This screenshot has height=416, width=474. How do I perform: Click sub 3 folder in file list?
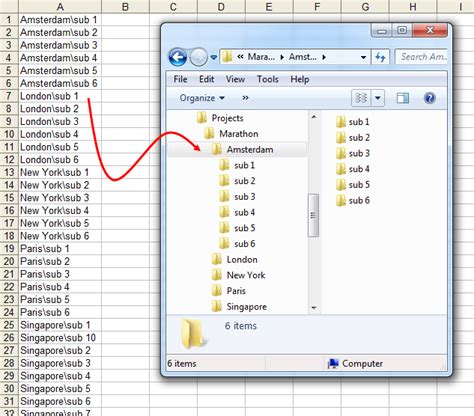[353, 153]
